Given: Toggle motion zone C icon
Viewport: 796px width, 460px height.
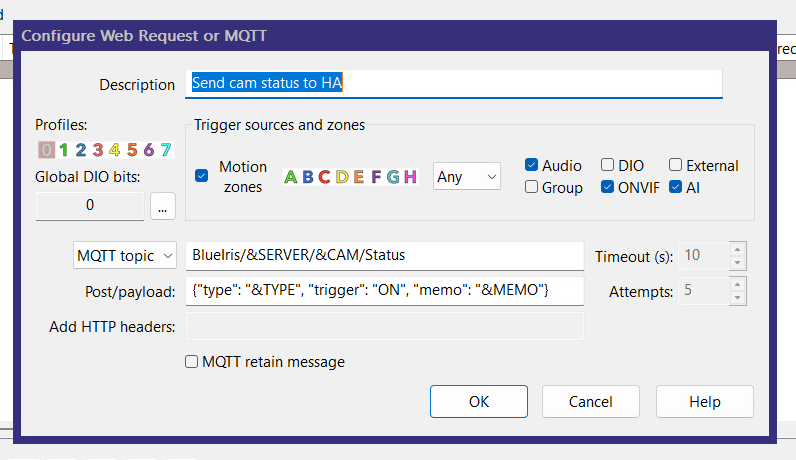Looking at the screenshot, I should (x=324, y=177).
